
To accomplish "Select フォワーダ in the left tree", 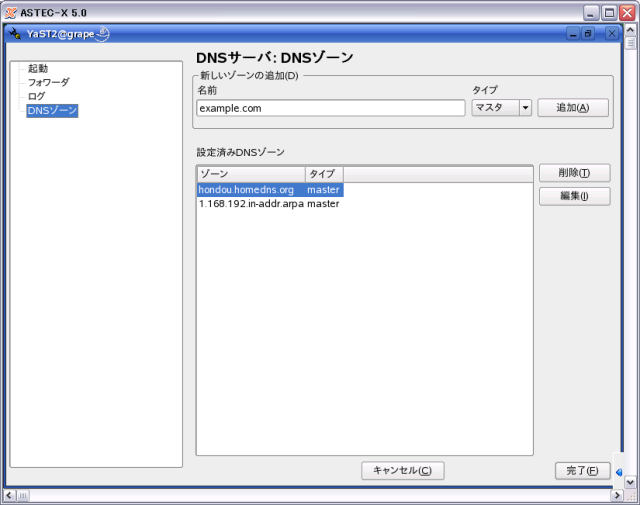I will (48, 82).
